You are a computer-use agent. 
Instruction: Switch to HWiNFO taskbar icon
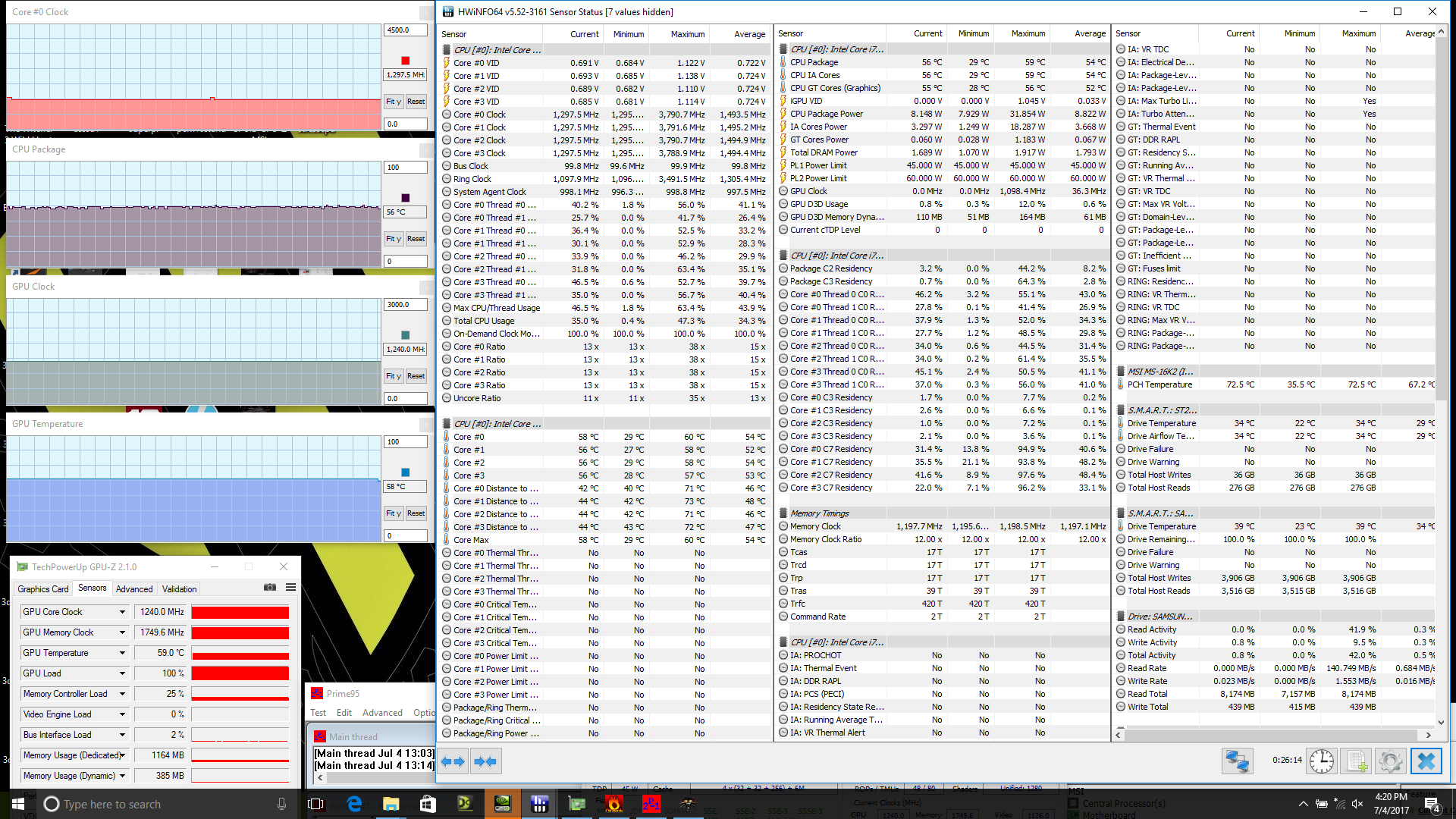point(539,804)
